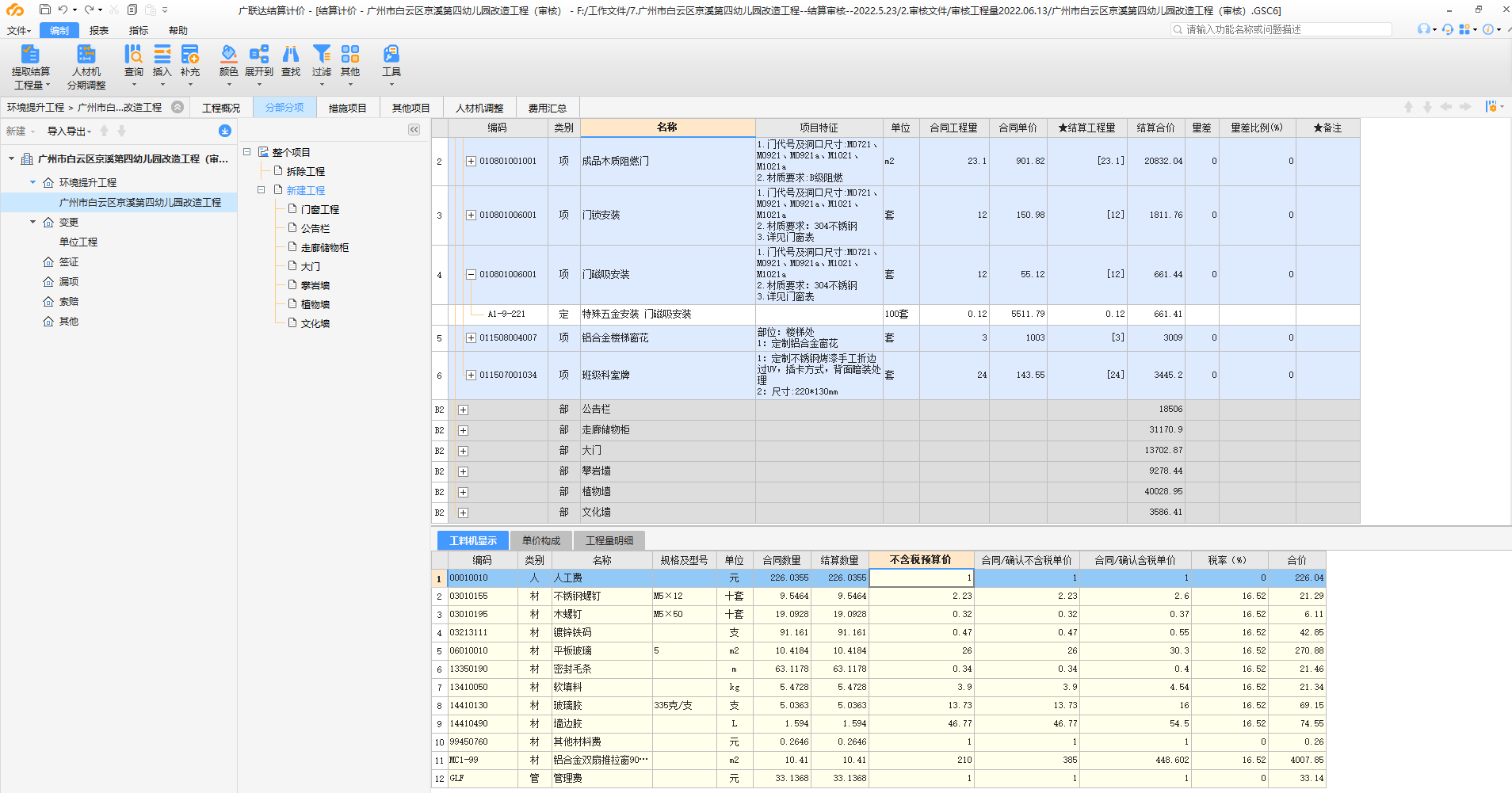Expand row 011507001034 班级科室牌

pyautogui.click(x=471, y=375)
